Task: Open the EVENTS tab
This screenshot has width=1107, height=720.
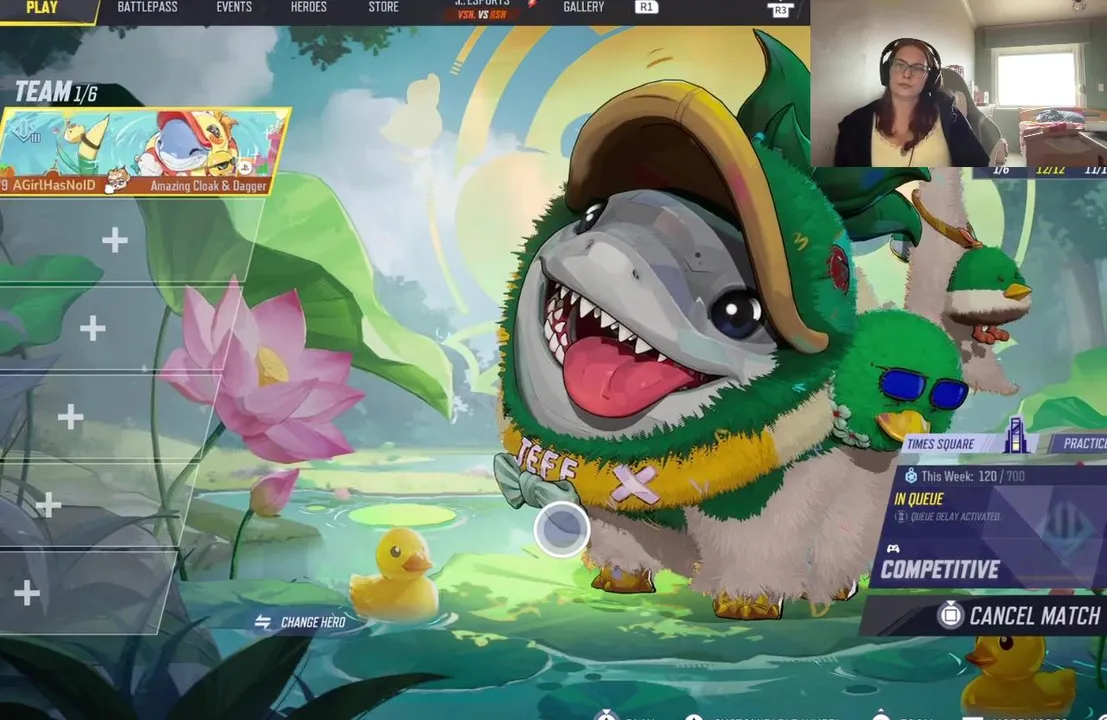Action: pyautogui.click(x=234, y=7)
